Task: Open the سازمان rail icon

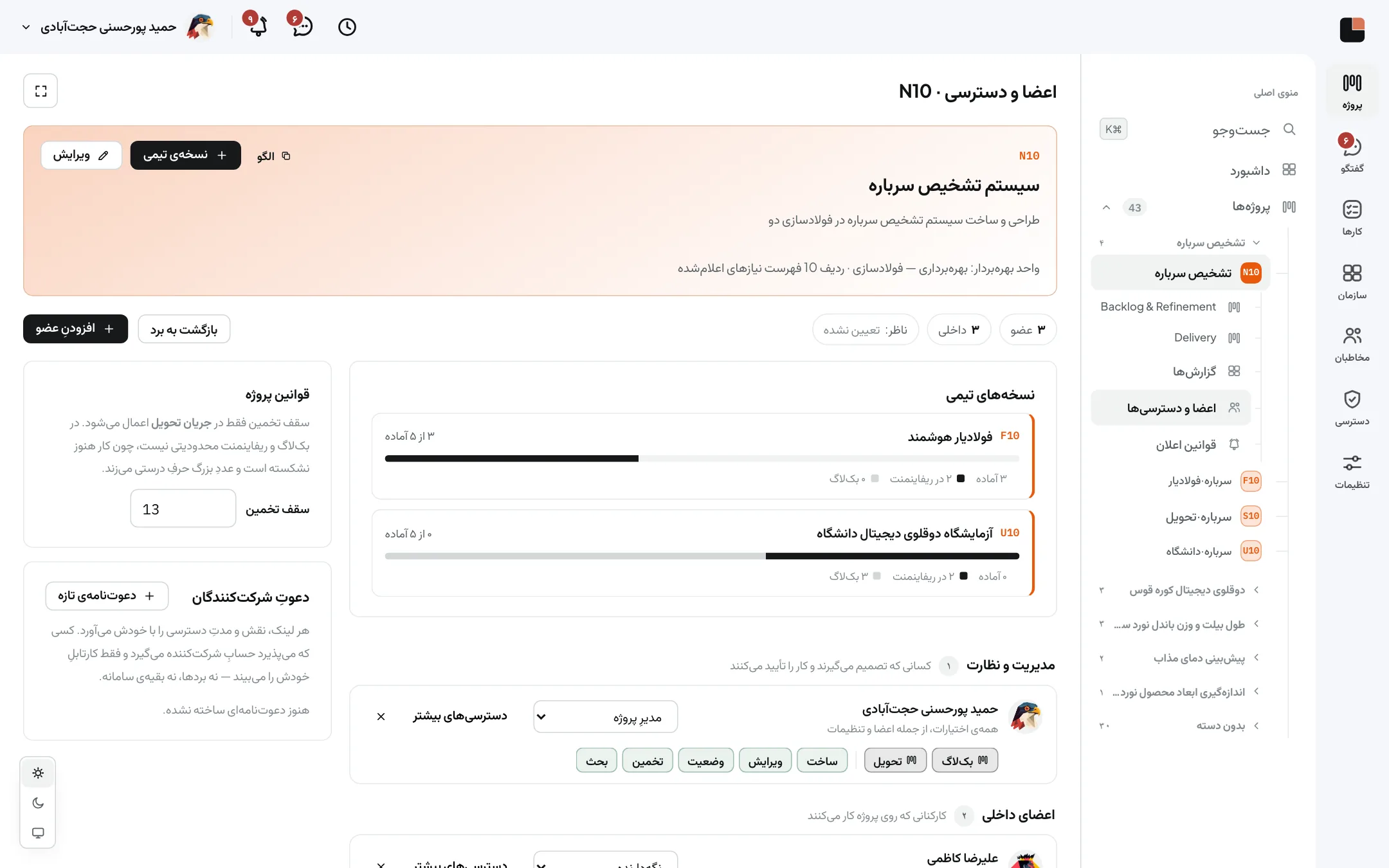Action: click(1352, 282)
